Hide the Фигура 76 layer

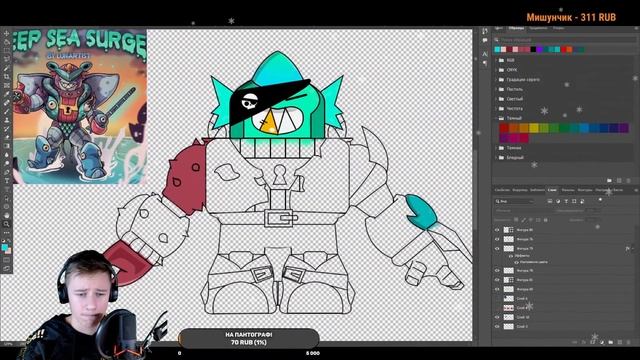(x=497, y=239)
